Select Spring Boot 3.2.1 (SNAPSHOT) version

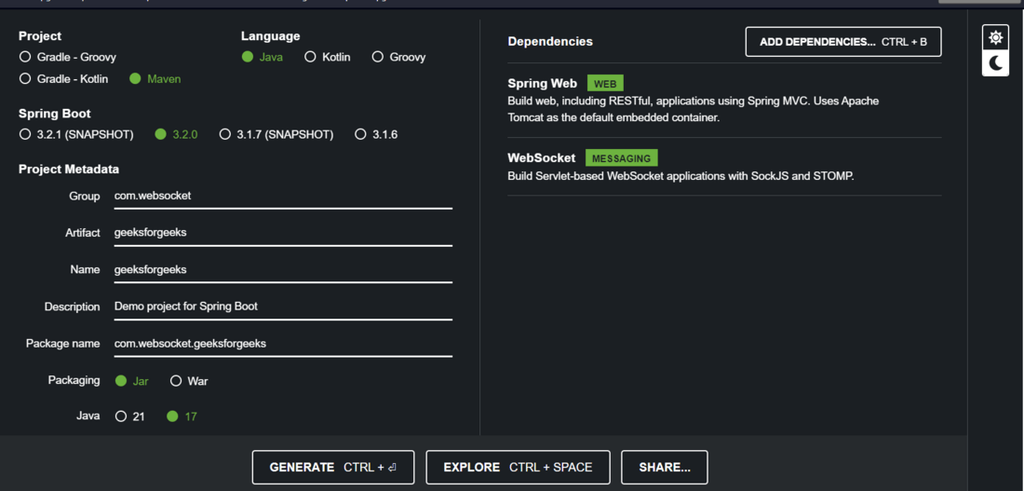[25, 134]
